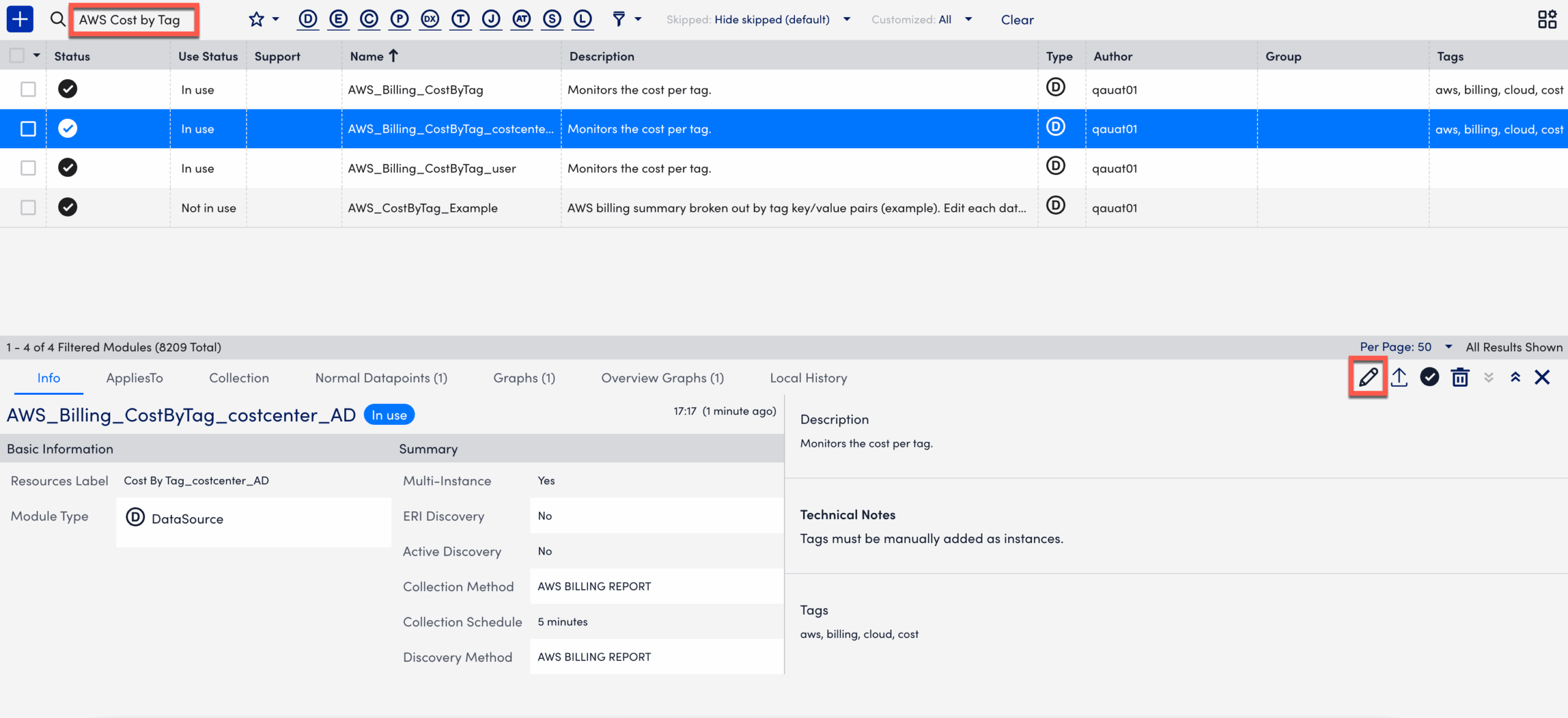Filter by PropertySource (P) type icon
Viewport: 1568px width, 718px height.
tap(399, 19)
